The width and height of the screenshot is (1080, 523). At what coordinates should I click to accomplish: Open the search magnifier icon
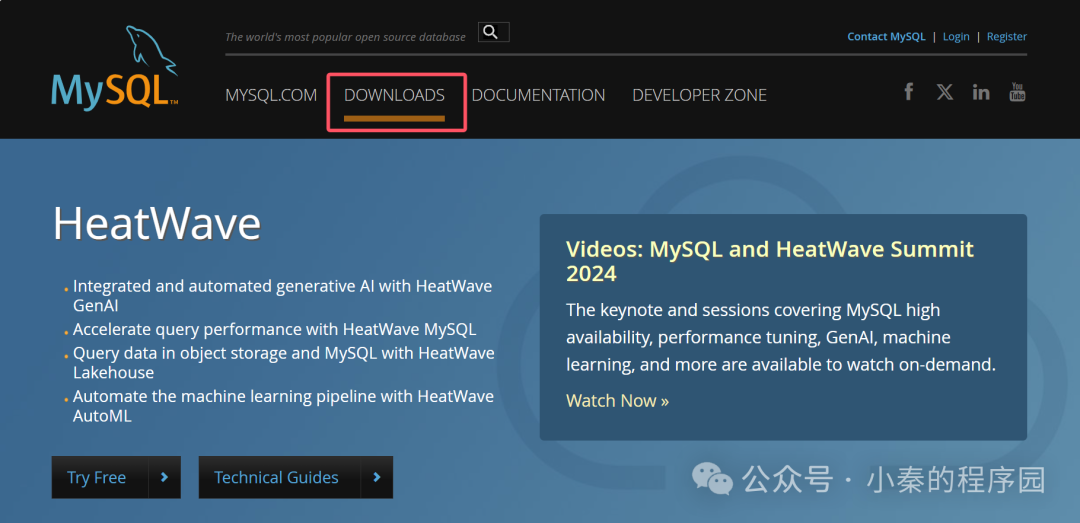click(493, 32)
